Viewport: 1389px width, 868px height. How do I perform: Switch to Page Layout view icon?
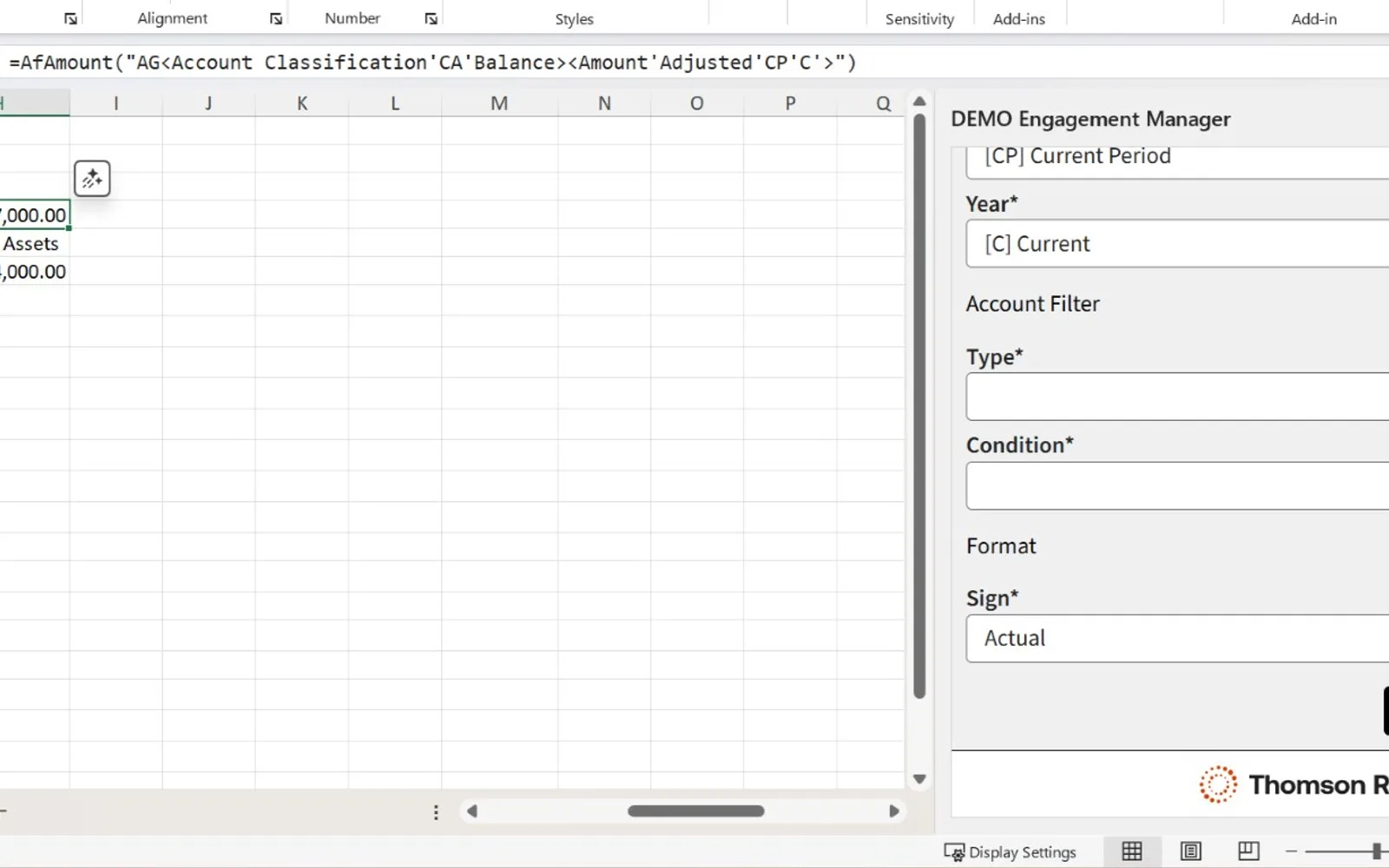1191,852
